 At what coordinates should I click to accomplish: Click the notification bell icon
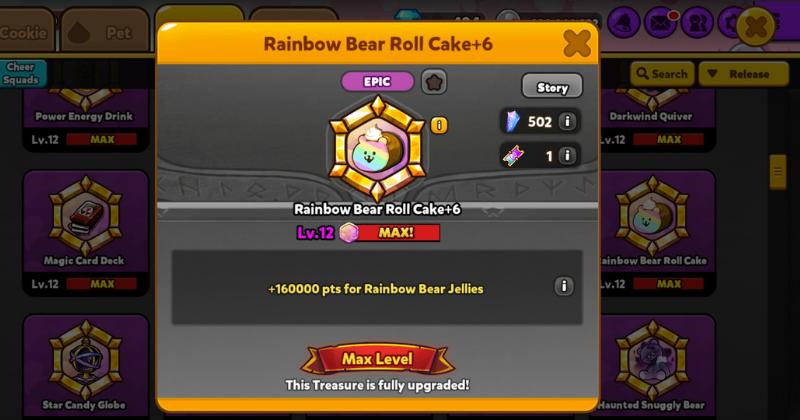[624, 22]
